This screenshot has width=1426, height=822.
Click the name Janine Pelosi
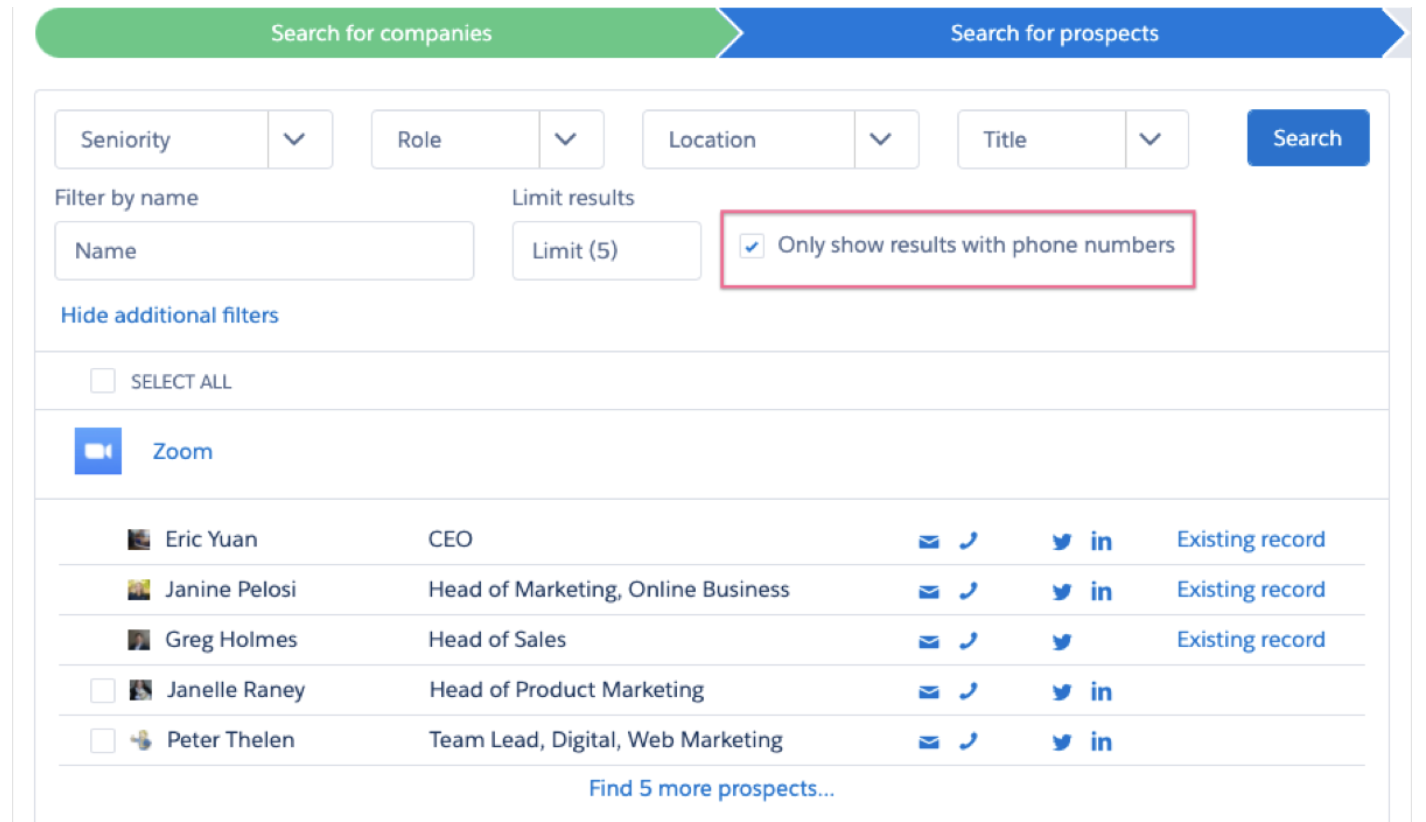click(x=231, y=589)
